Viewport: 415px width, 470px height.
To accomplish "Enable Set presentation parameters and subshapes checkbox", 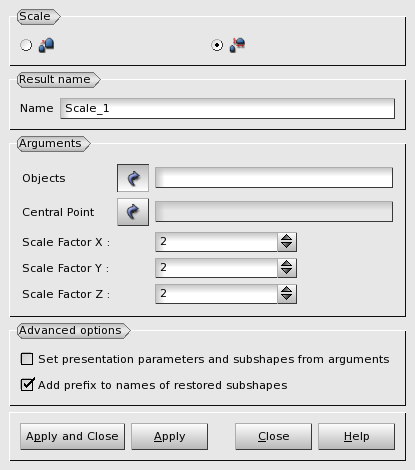I will point(27,359).
